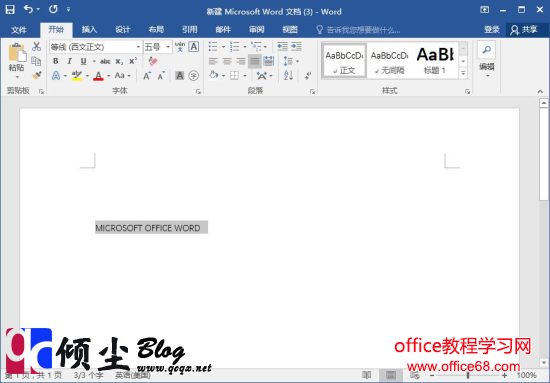Open the quick access toolbar customize arrow
This screenshot has height=383, width=550.
68,9
